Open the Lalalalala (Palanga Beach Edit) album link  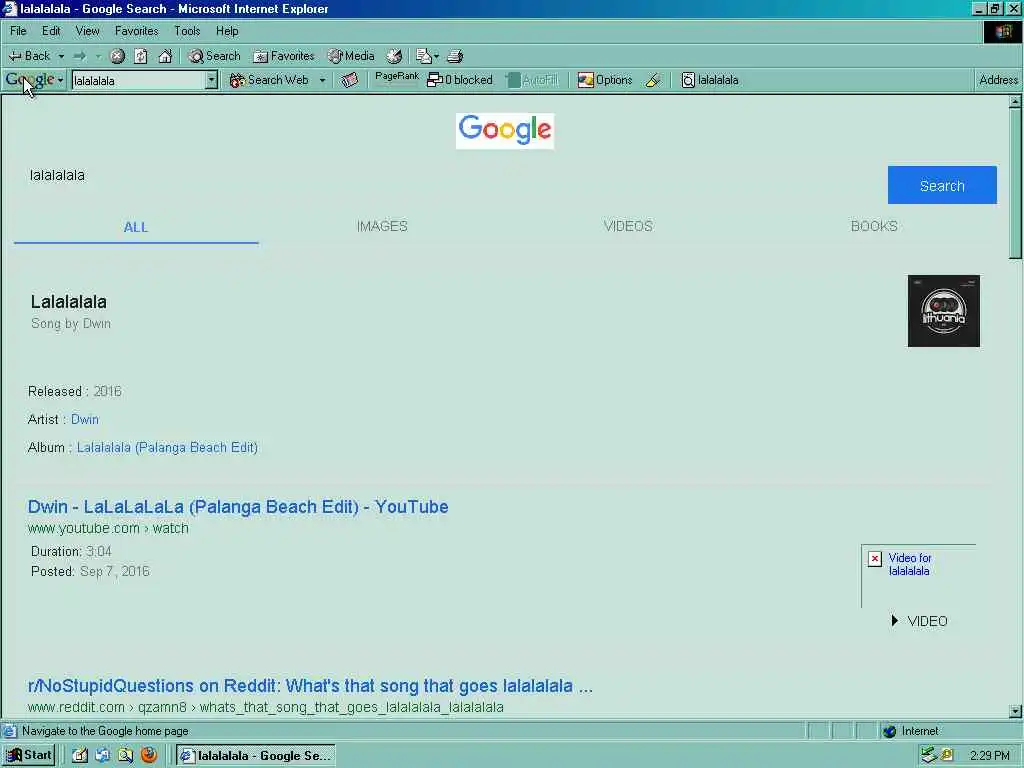coord(167,447)
